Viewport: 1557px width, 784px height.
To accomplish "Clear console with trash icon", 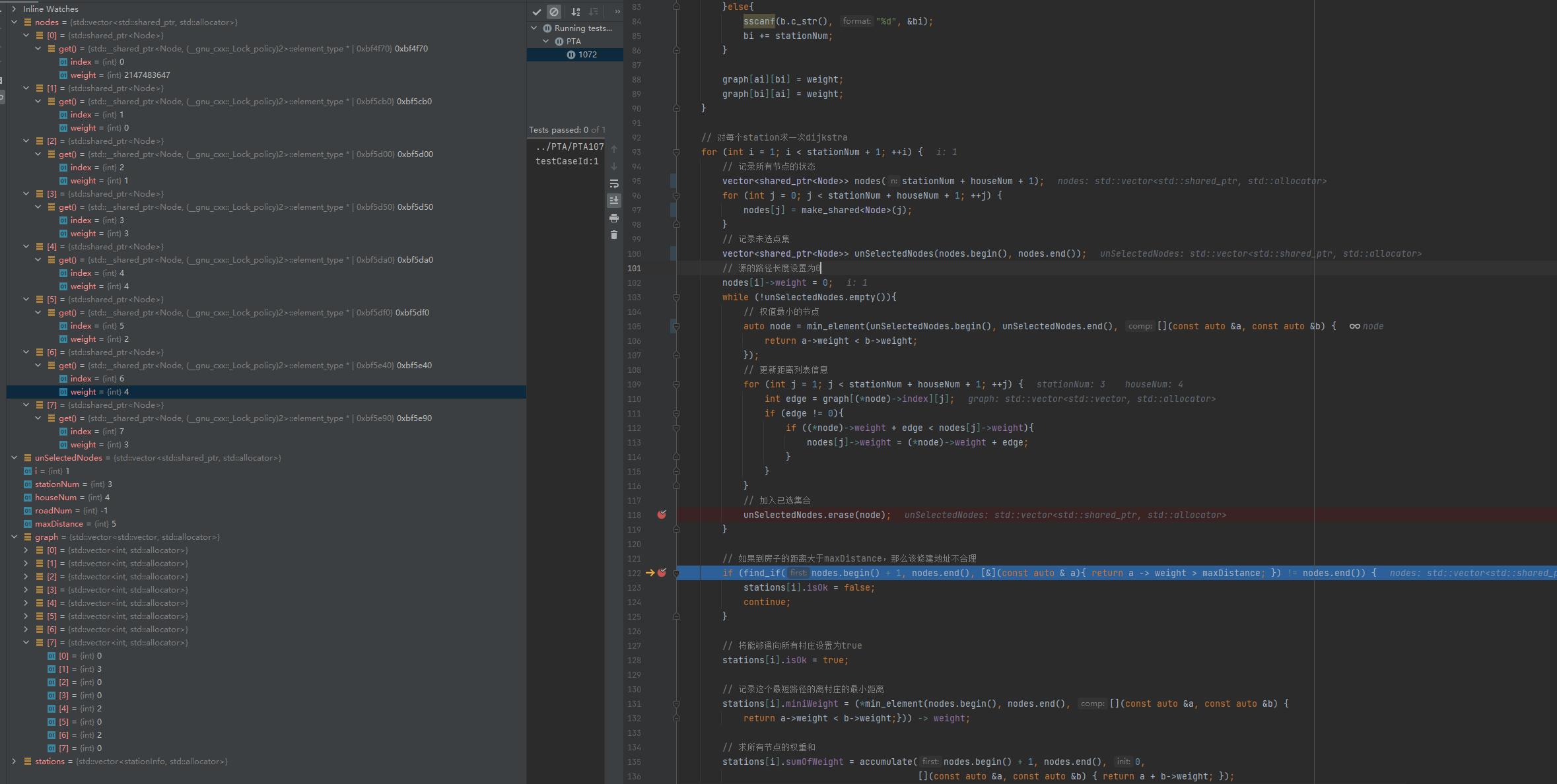I will click(614, 235).
